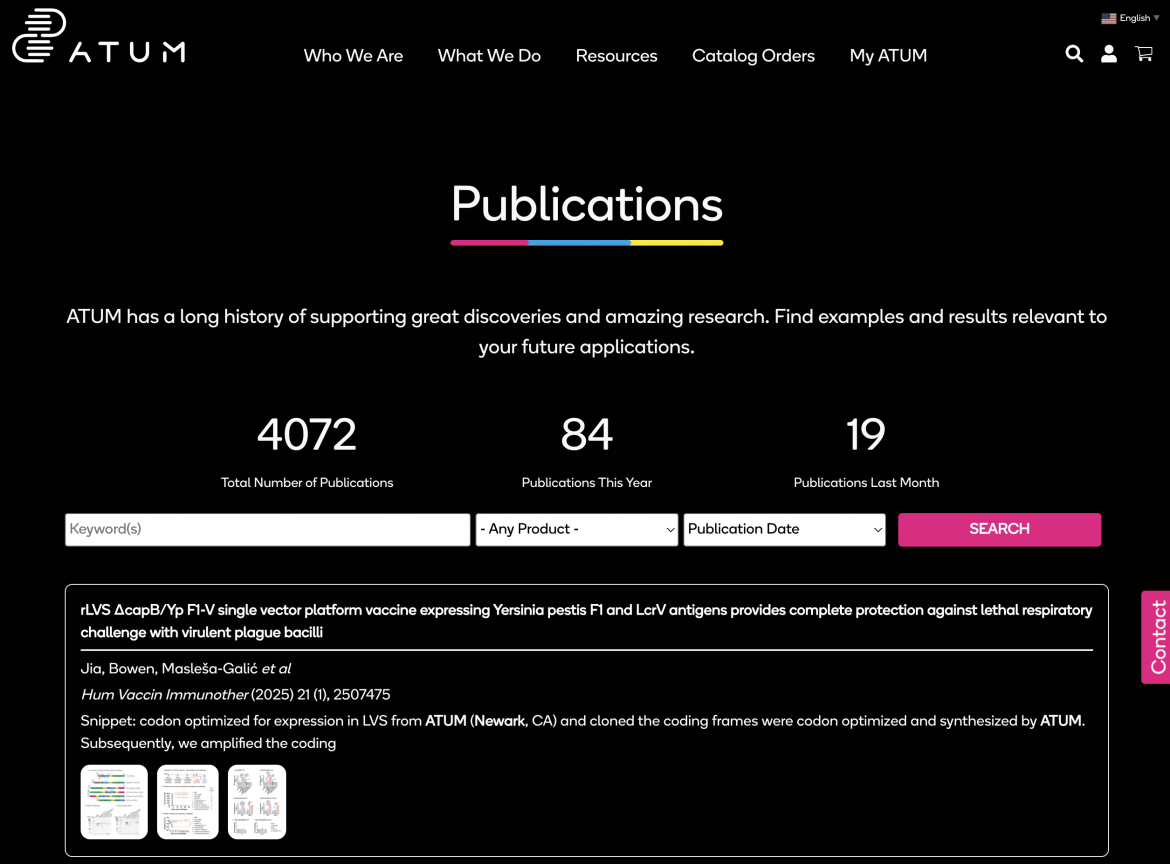Open the What We Do menu
1170x864 pixels.
[x=489, y=55]
